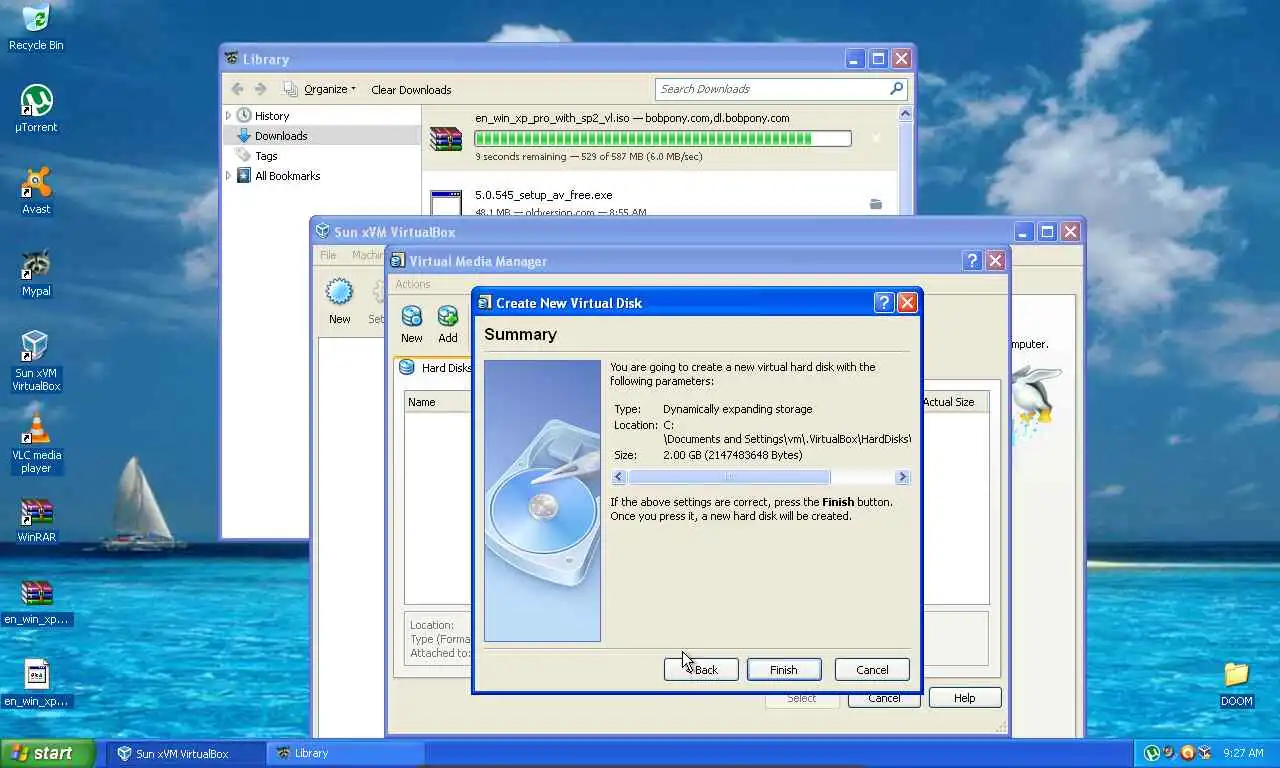Click the 5.0.545_setup_av_free.exe filename text
Image resolution: width=1280 pixels, height=768 pixels.
[x=544, y=195]
